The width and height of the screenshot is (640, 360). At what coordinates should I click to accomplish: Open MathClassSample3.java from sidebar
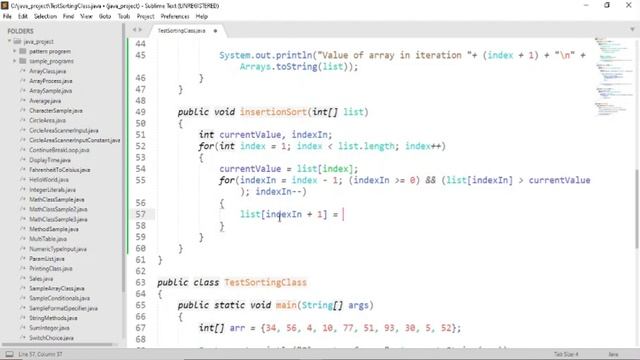(58, 219)
